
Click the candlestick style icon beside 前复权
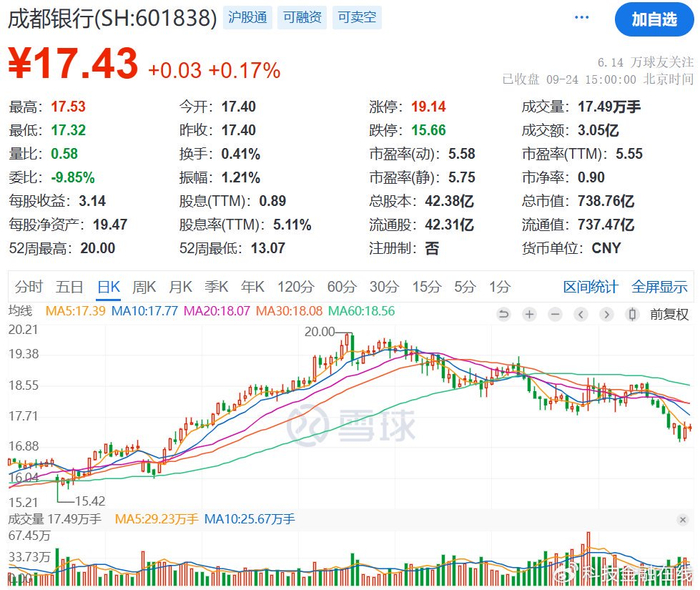pos(632,314)
